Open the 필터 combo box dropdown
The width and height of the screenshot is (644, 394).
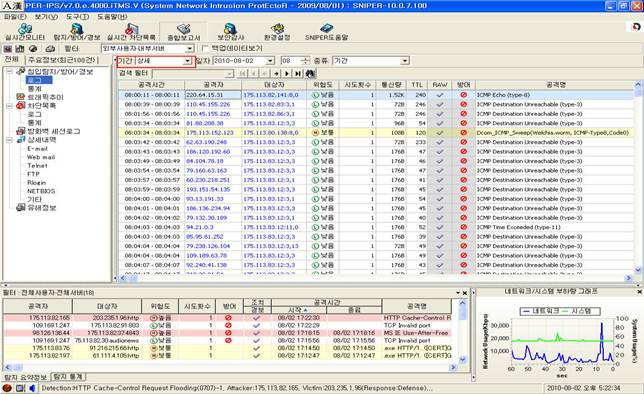pyautogui.click(x=189, y=48)
